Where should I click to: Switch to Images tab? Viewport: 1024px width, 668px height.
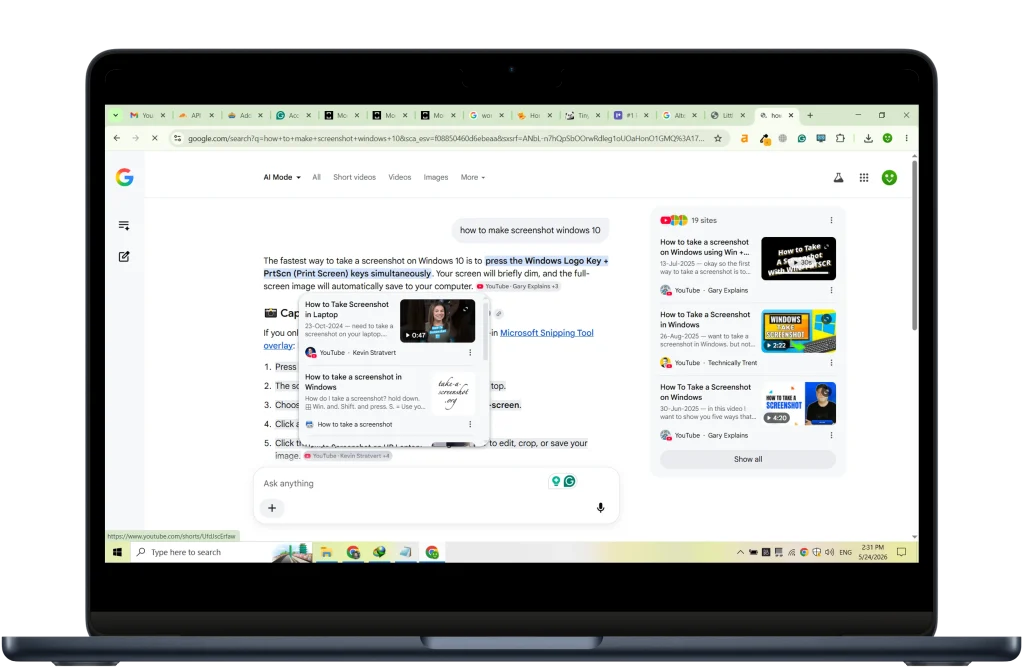click(436, 178)
